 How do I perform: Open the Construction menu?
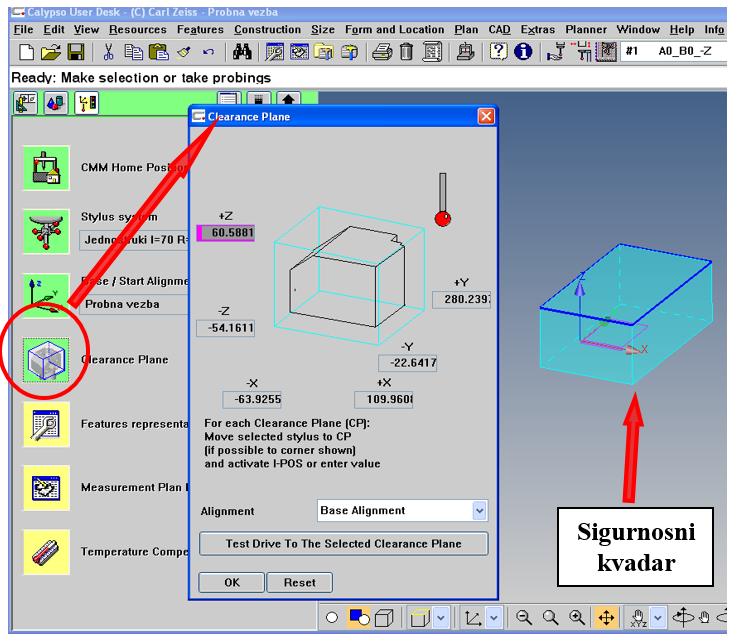click(267, 30)
